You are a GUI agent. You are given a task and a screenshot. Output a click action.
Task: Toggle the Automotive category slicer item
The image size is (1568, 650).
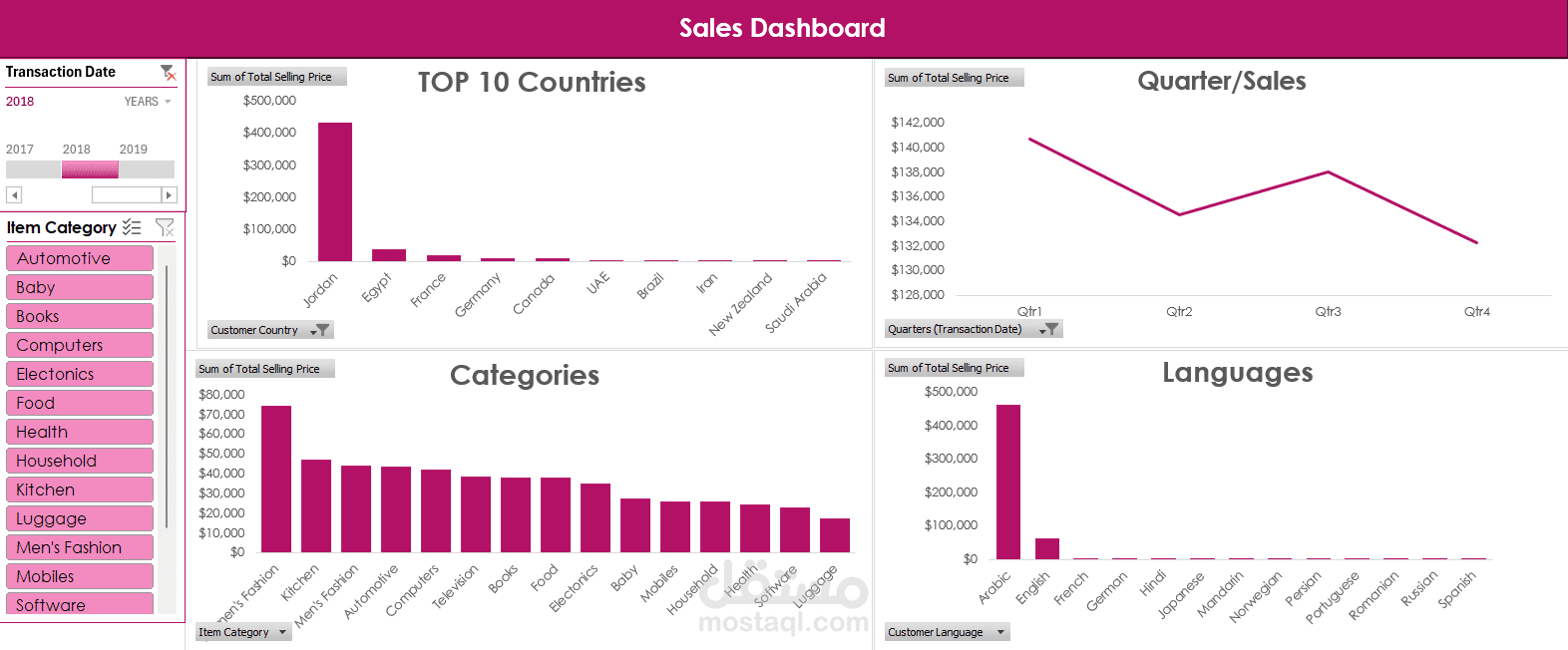(x=80, y=258)
